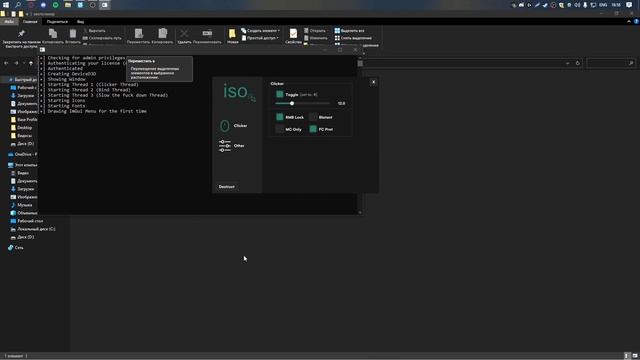The image size is (640, 360).
Task: Click the Rename (Переименовать) ribbon icon
Action: pyautogui.click(x=207, y=33)
